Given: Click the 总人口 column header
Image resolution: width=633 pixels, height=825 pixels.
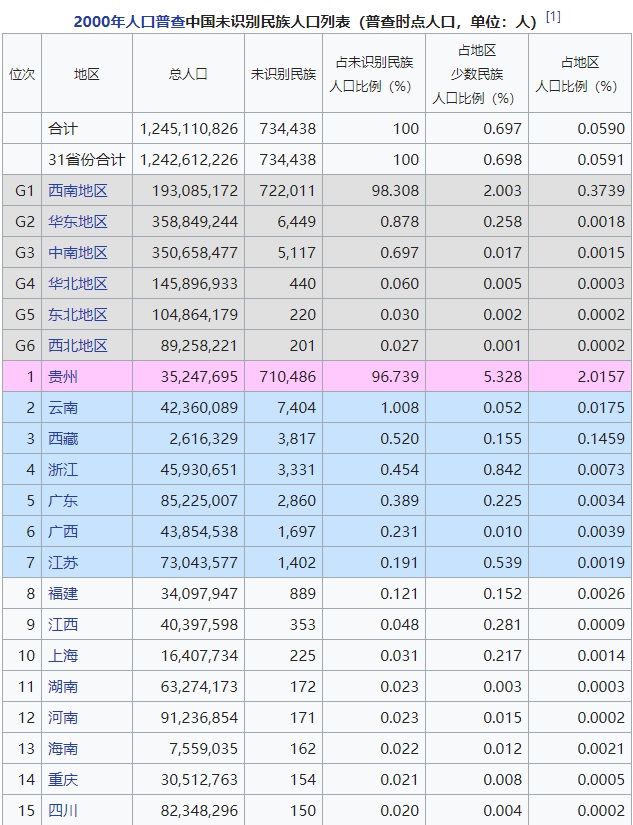Looking at the screenshot, I should point(188,74).
